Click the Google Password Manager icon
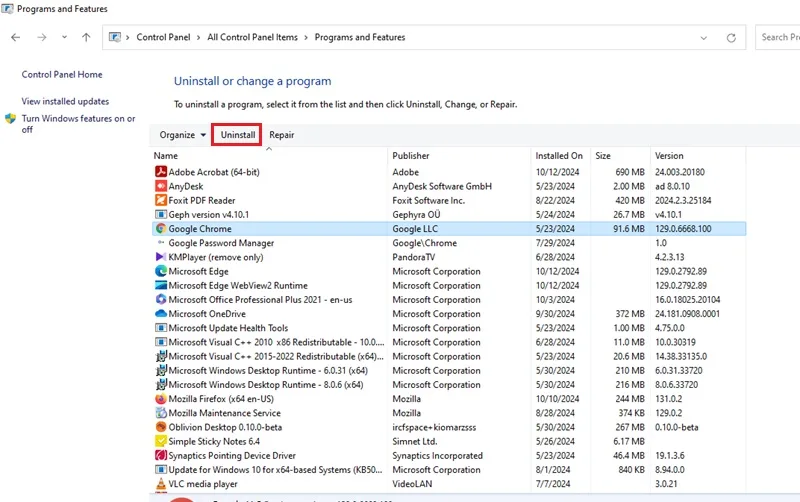 pos(161,243)
